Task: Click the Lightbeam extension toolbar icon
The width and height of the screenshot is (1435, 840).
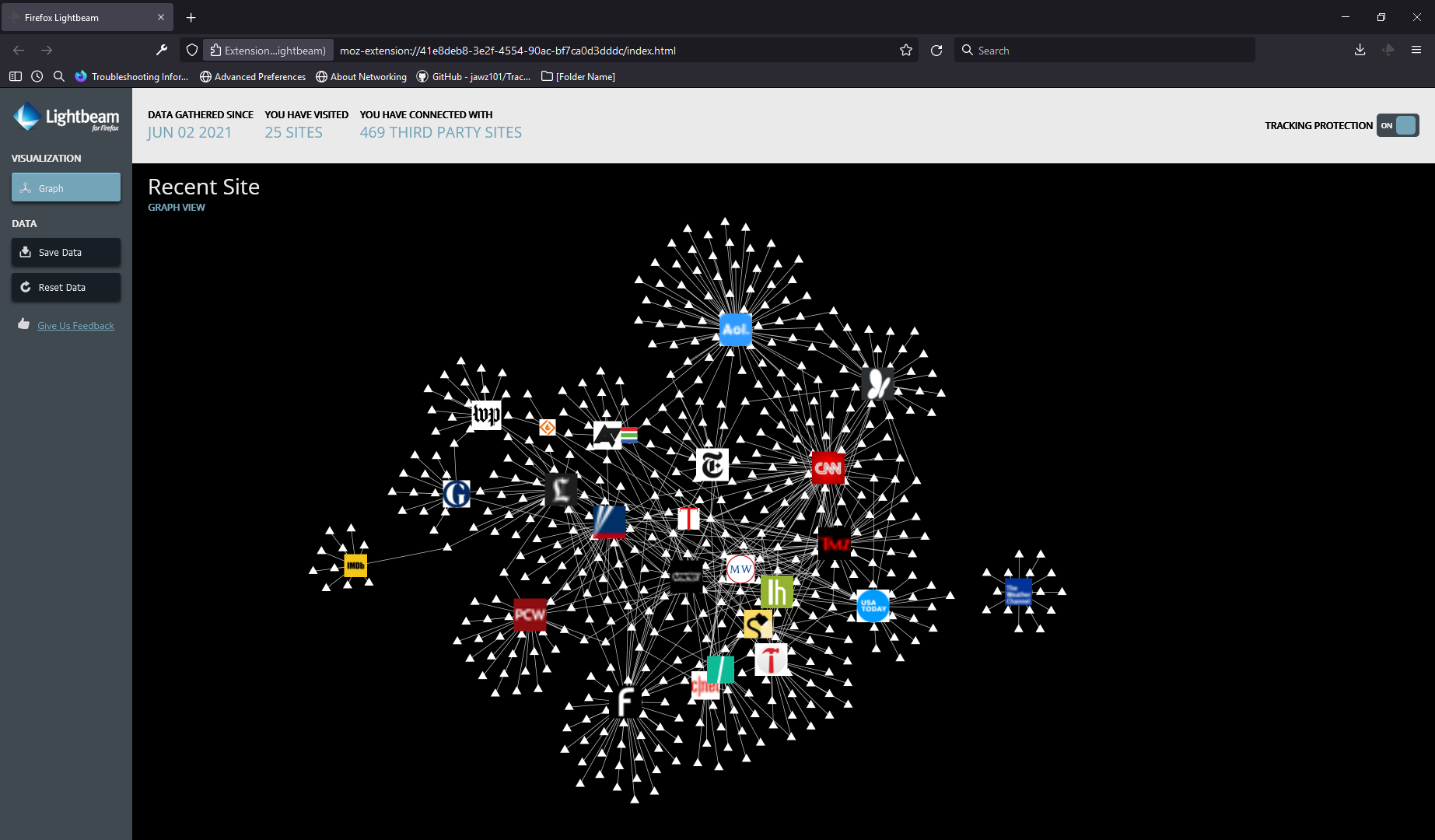Action: coord(1388,51)
